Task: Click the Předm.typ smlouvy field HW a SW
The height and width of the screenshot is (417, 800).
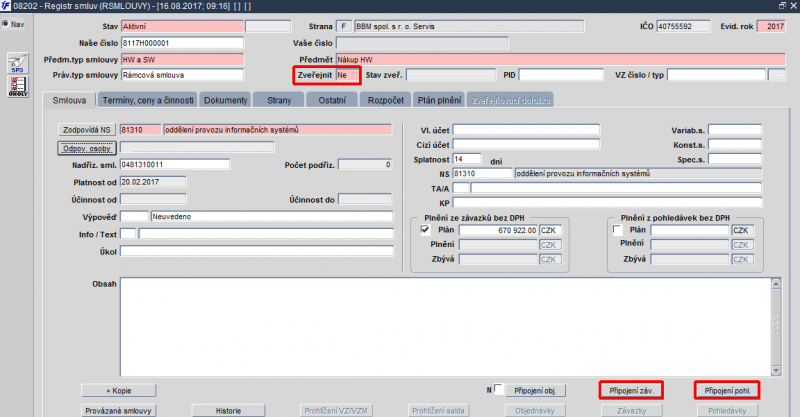Action: point(182,60)
